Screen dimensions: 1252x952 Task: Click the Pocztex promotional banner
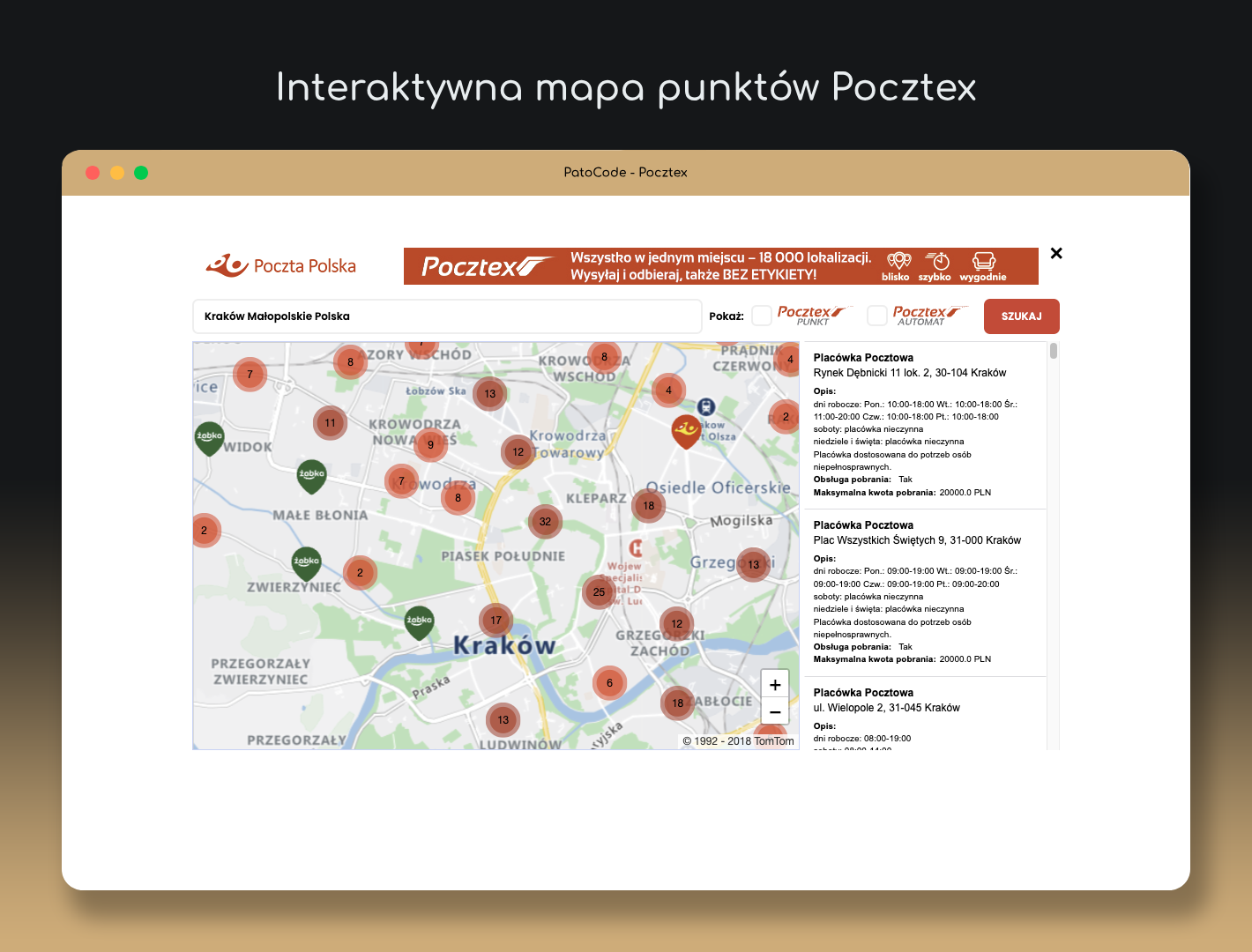tap(720, 266)
